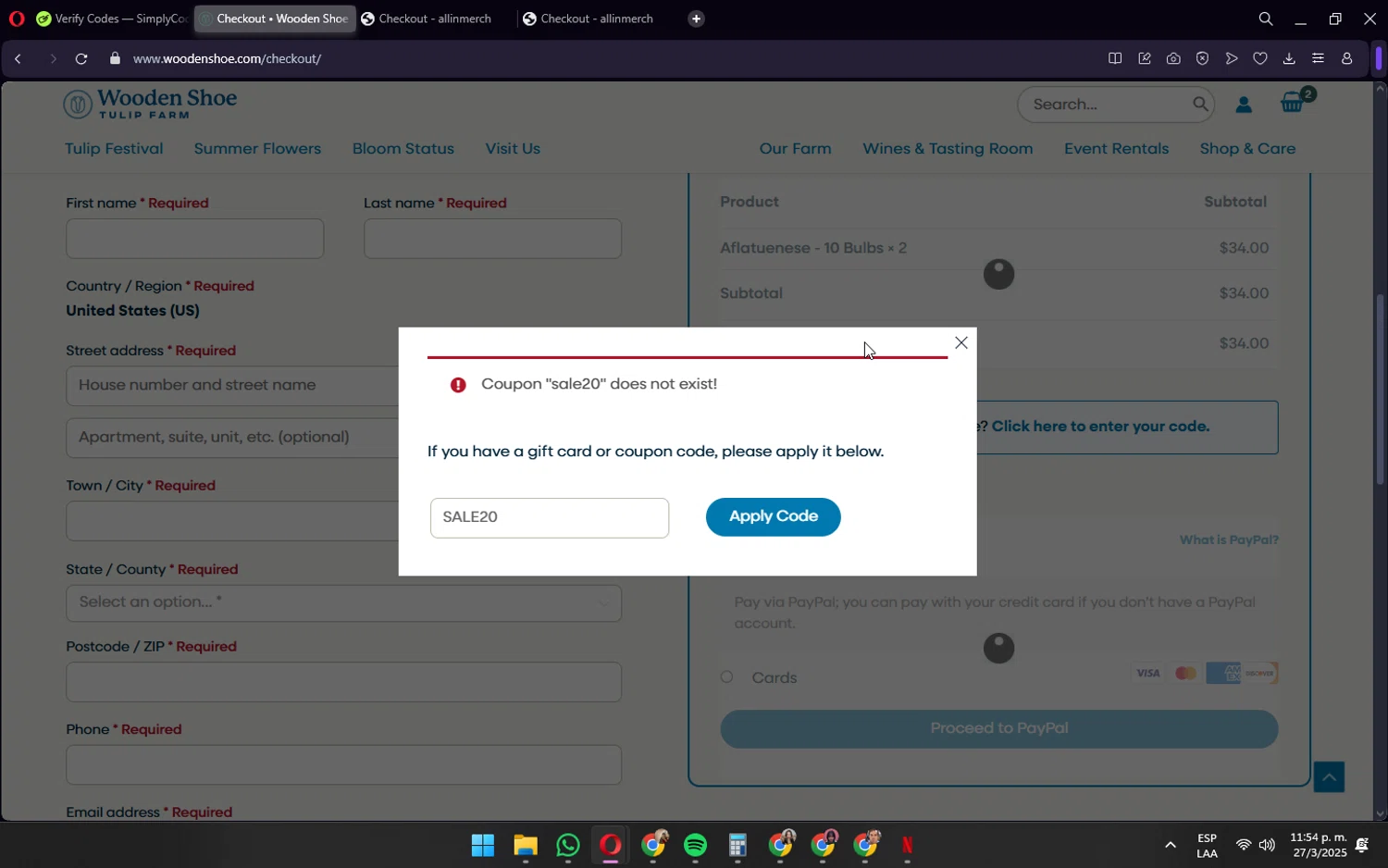Open the Bloom Status menu
The width and height of the screenshot is (1388, 868).
click(403, 148)
